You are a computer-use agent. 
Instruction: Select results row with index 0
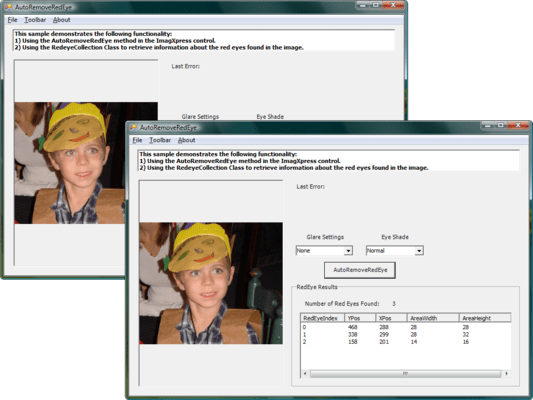(406, 327)
